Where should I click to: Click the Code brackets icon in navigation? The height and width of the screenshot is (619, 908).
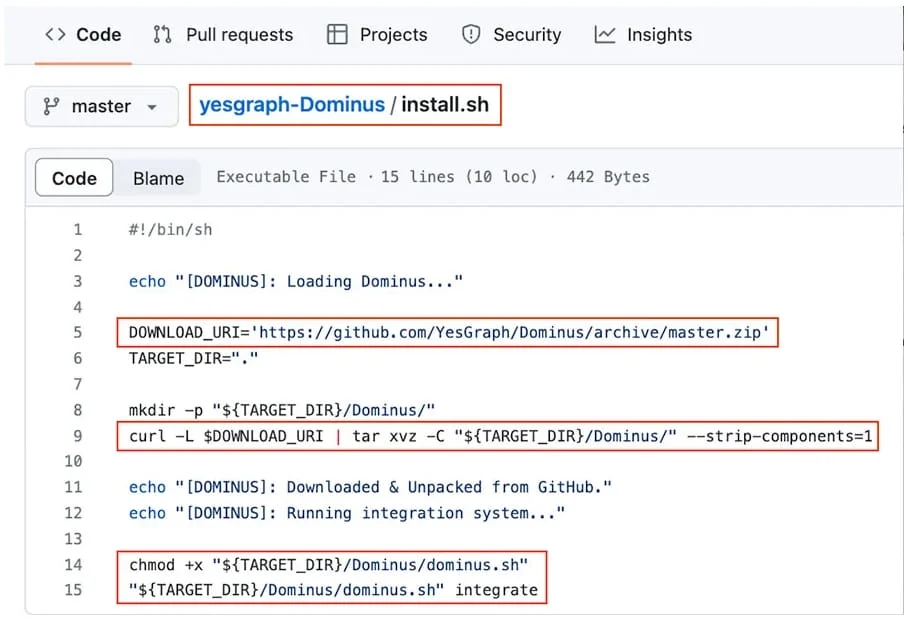tap(55, 35)
